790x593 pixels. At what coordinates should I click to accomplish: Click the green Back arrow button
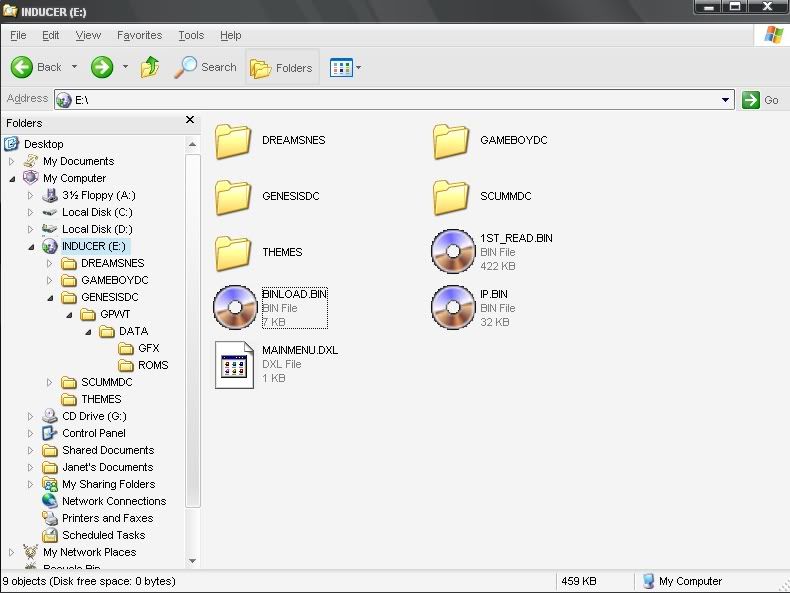click(x=22, y=67)
